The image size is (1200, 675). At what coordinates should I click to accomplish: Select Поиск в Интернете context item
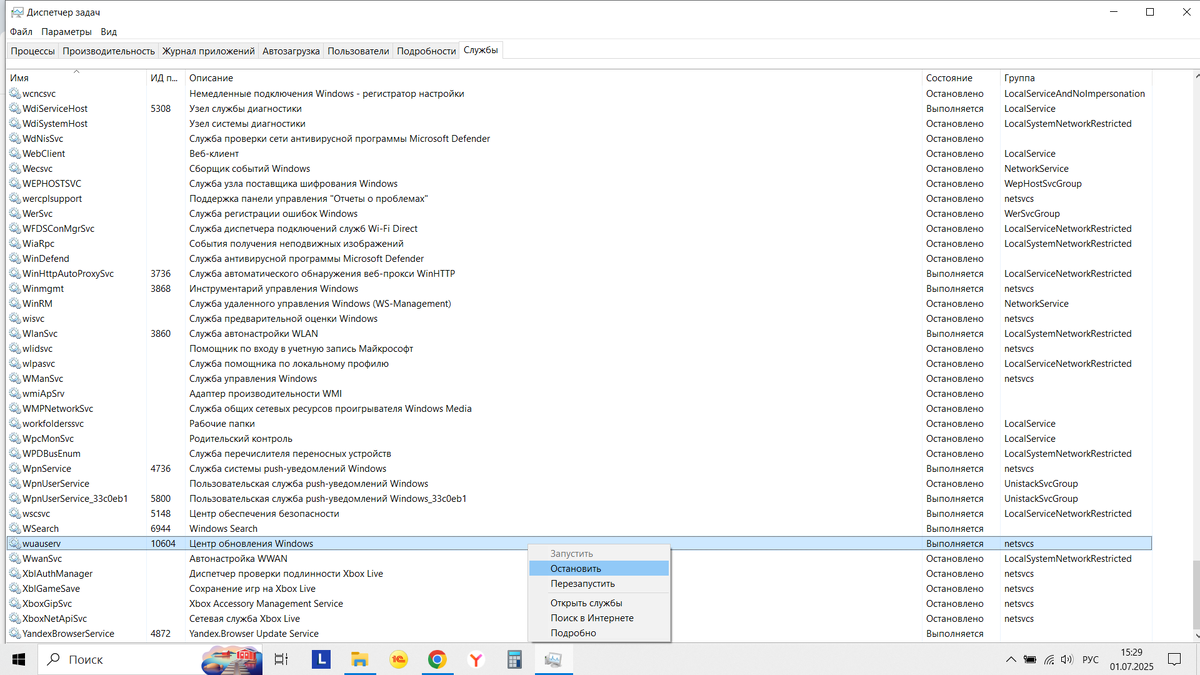click(599, 618)
